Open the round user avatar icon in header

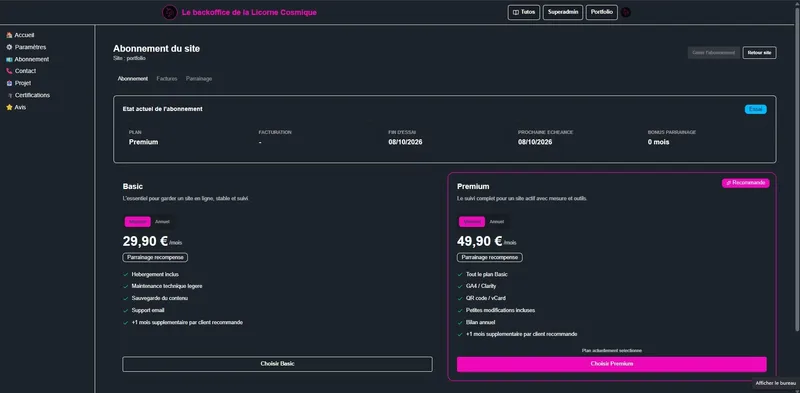(626, 12)
